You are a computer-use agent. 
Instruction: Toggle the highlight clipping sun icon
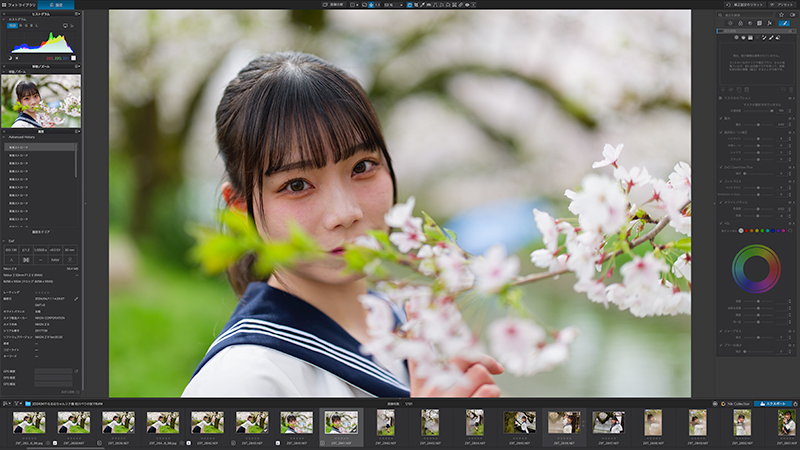coord(17,58)
